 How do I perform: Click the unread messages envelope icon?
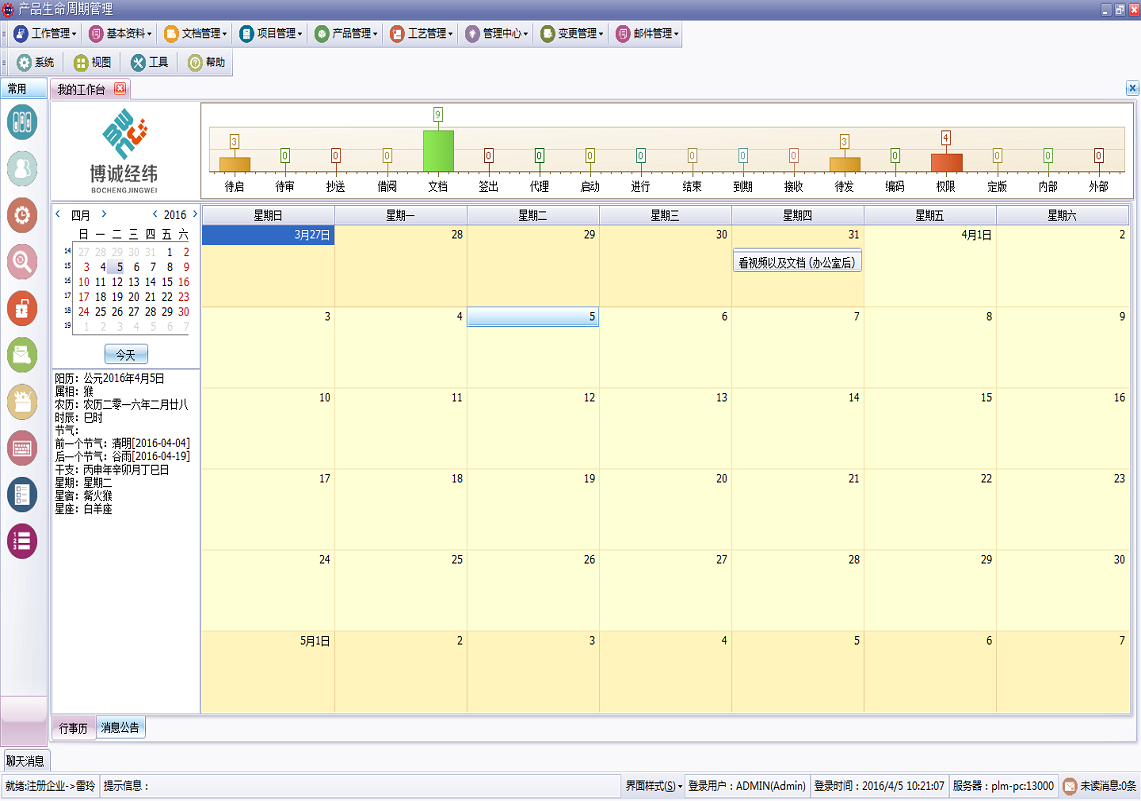pyautogui.click(x=1069, y=786)
